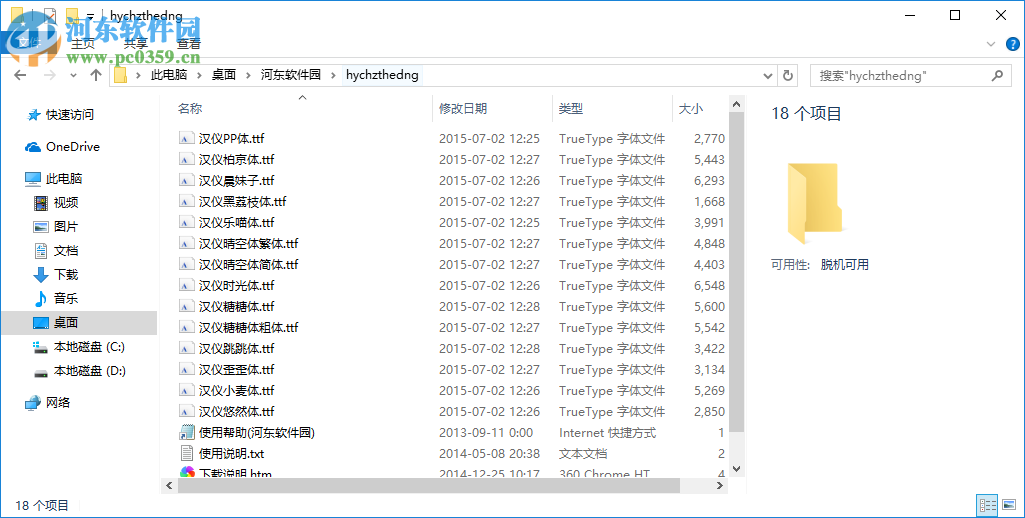Screen dimensions: 1025x518
Task: Refresh the current folder view
Action: pos(788,75)
